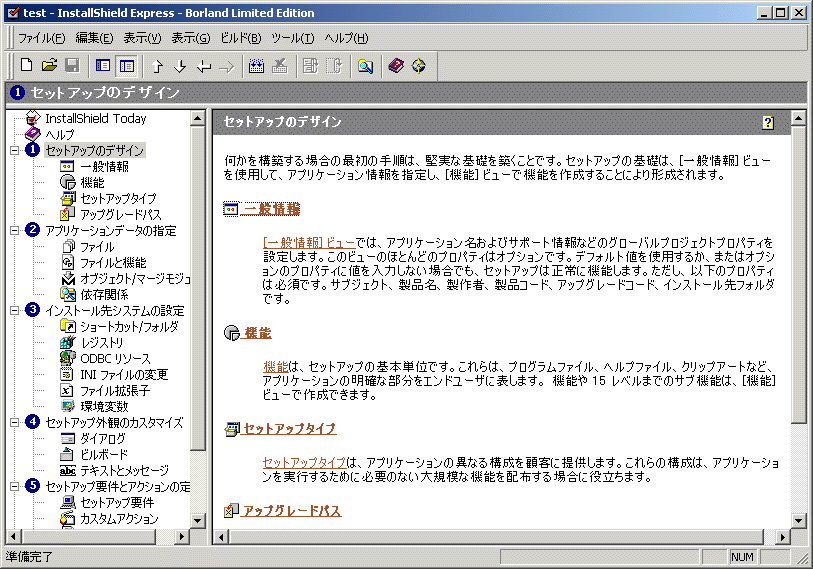Viewport: 813px width, 569px height.
Task: Open the 表示(G) menu
Action: [191, 38]
